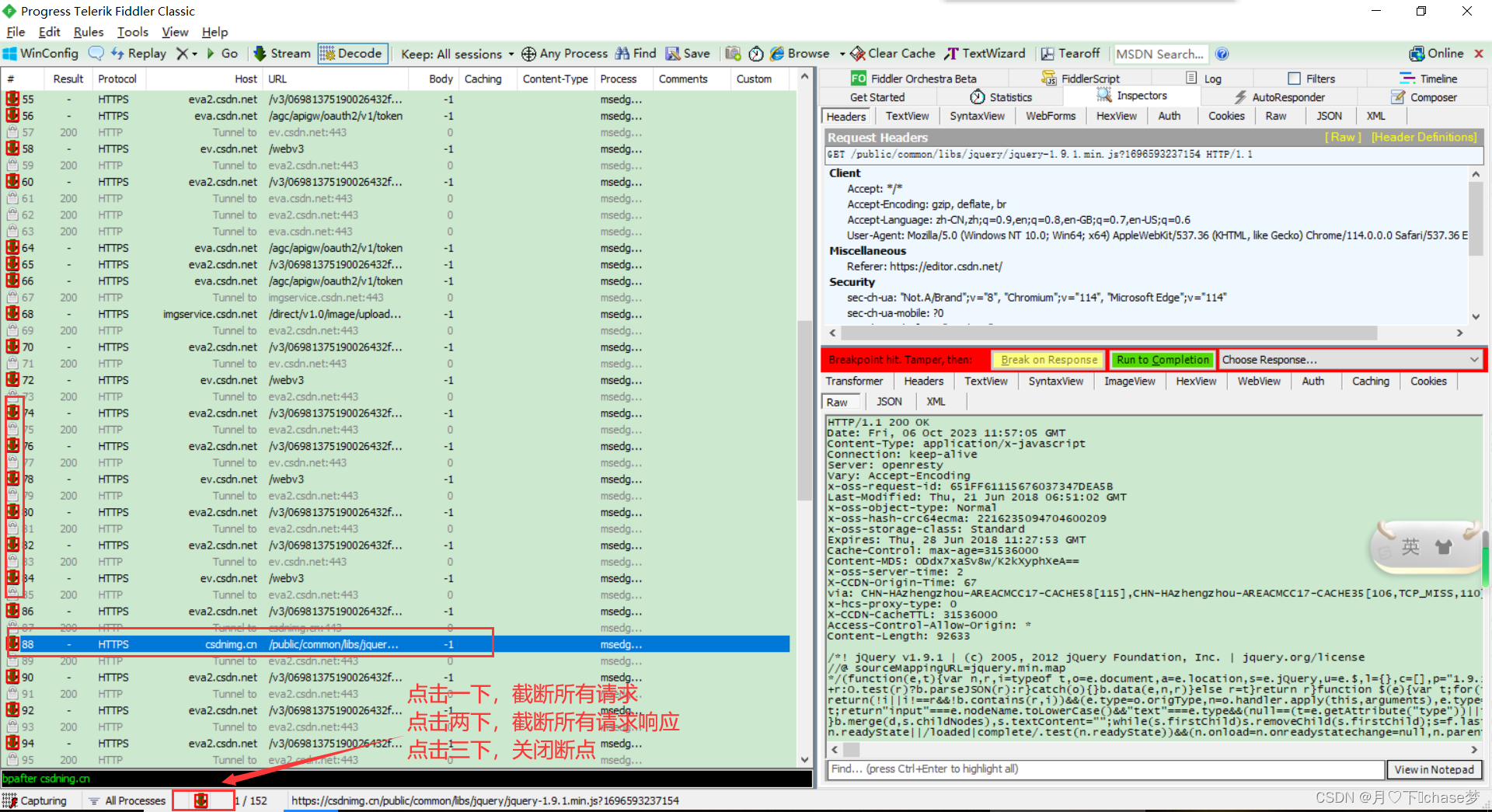The width and height of the screenshot is (1492, 812).
Task: Click the Remove sessions X icon
Action: (182, 54)
